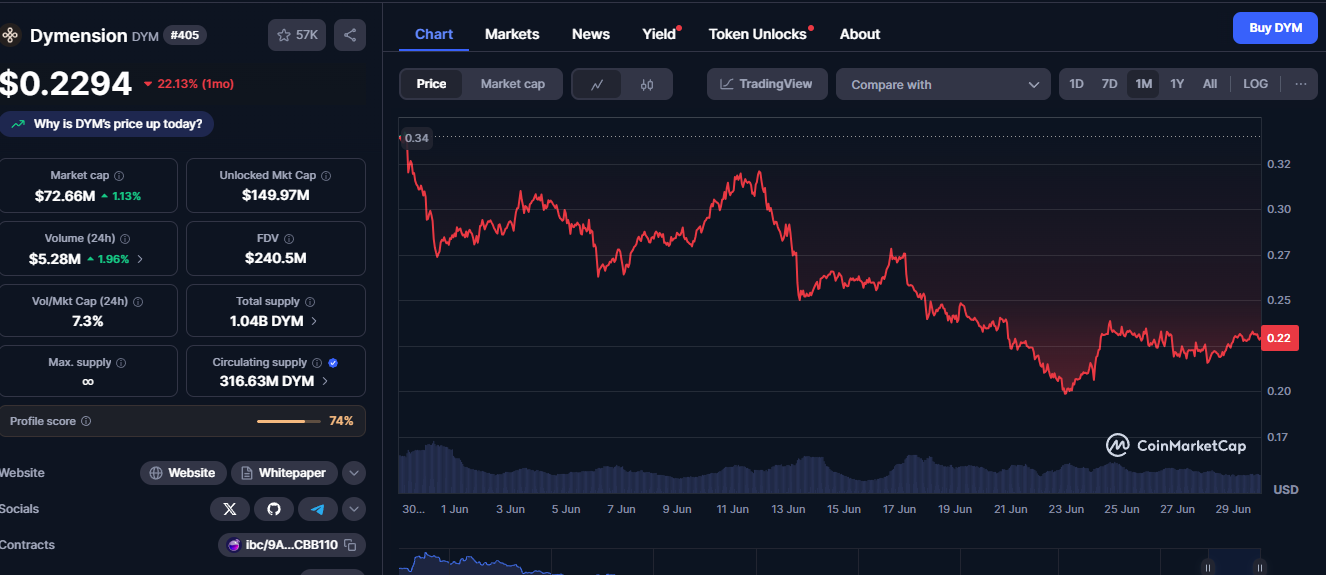Click the 7.3% Vol/Mkt Cap value

click(88, 321)
